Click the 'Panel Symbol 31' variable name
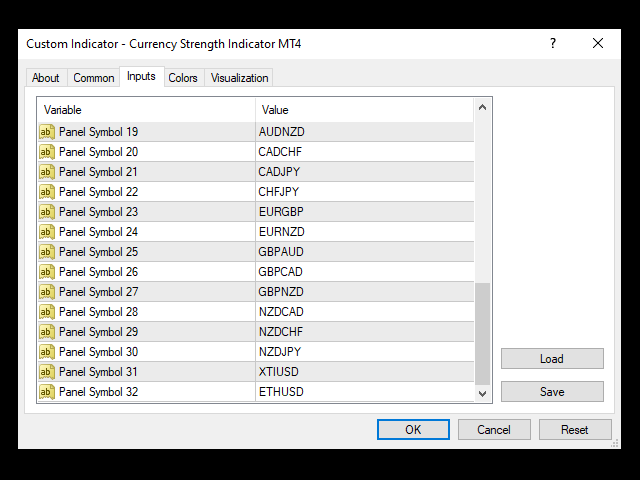The image size is (640, 480). 98,372
